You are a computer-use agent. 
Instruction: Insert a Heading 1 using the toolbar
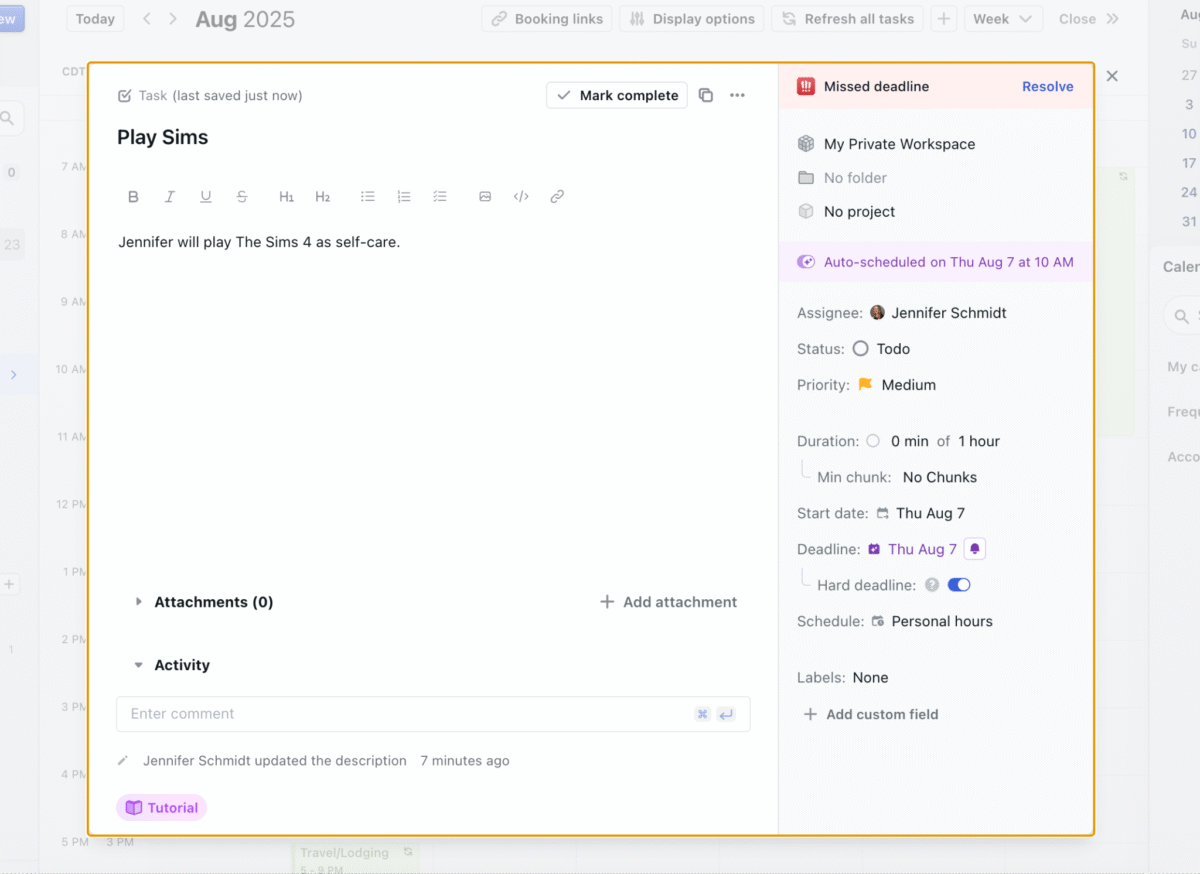(287, 196)
